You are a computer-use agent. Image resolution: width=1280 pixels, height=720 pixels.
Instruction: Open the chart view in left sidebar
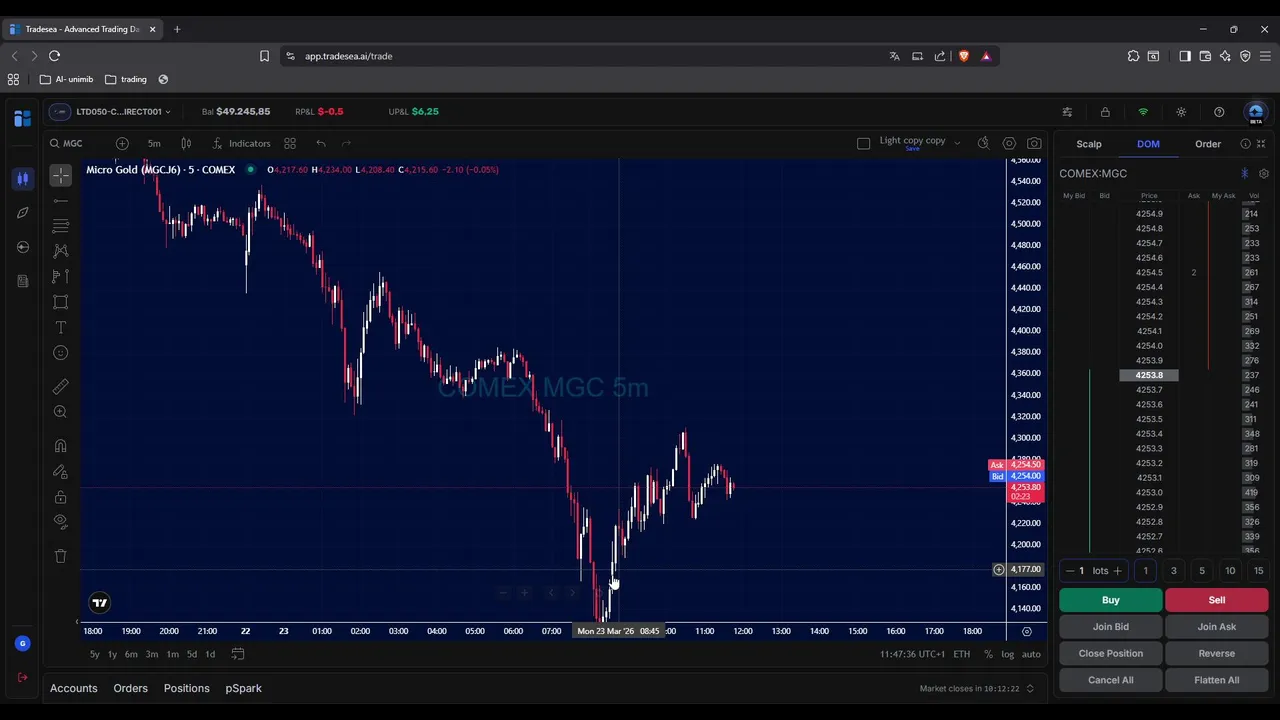(x=22, y=179)
